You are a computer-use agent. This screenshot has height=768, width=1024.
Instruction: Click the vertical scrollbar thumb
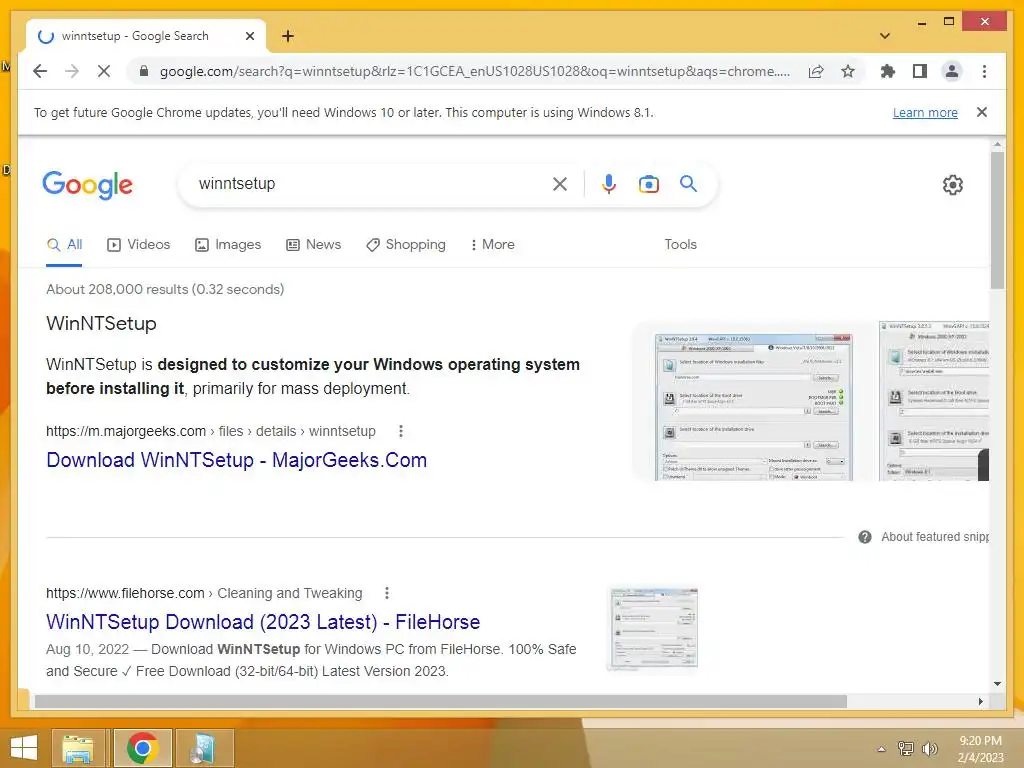coord(997,220)
